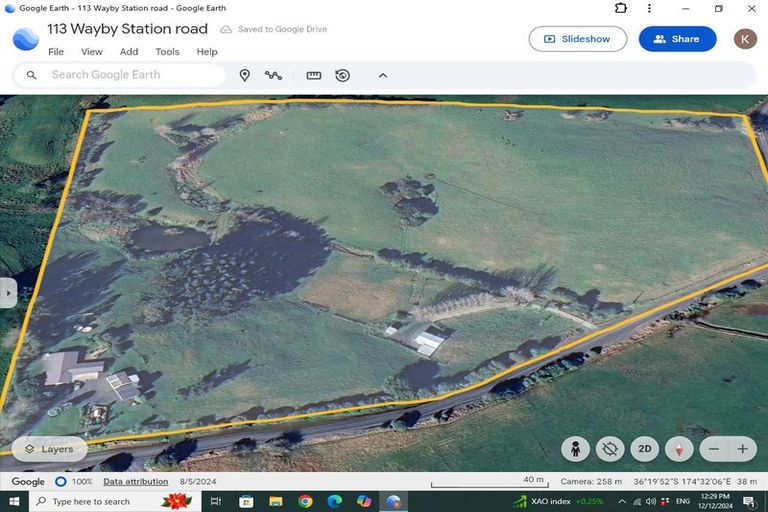
Task: Zoom in with the plus button
Action: [x=743, y=449]
